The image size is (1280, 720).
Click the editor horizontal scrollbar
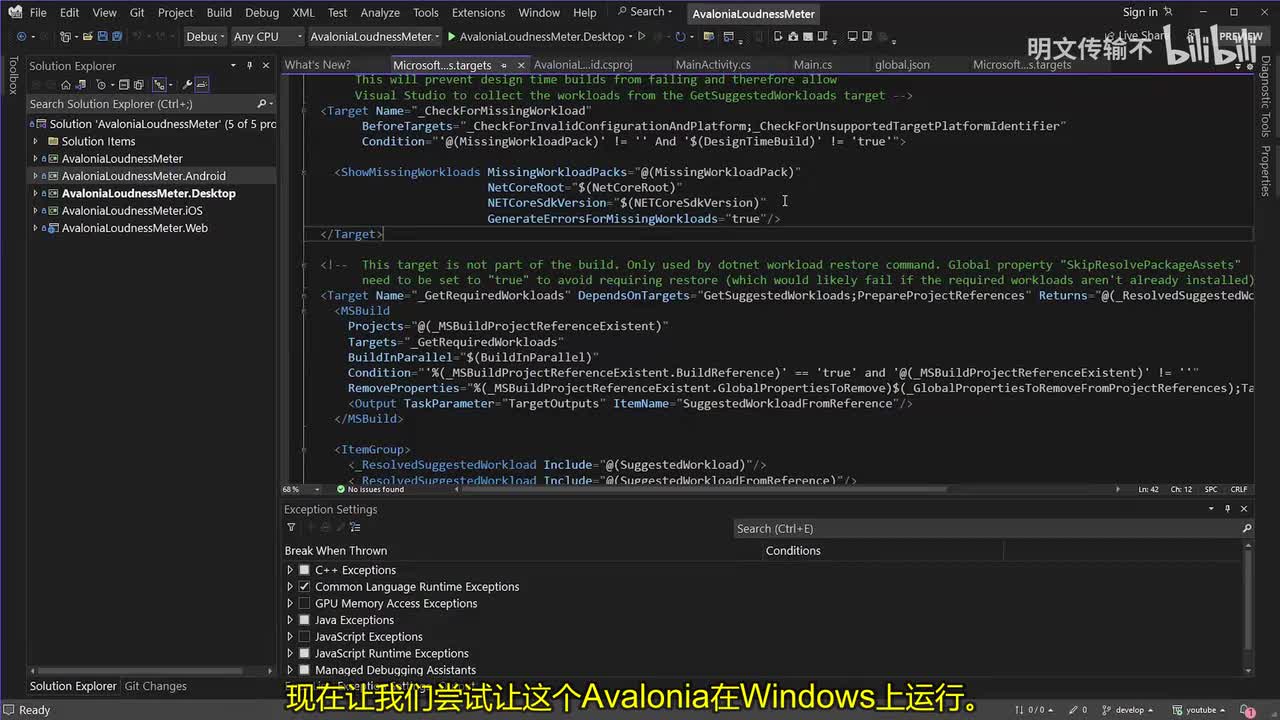point(785,490)
